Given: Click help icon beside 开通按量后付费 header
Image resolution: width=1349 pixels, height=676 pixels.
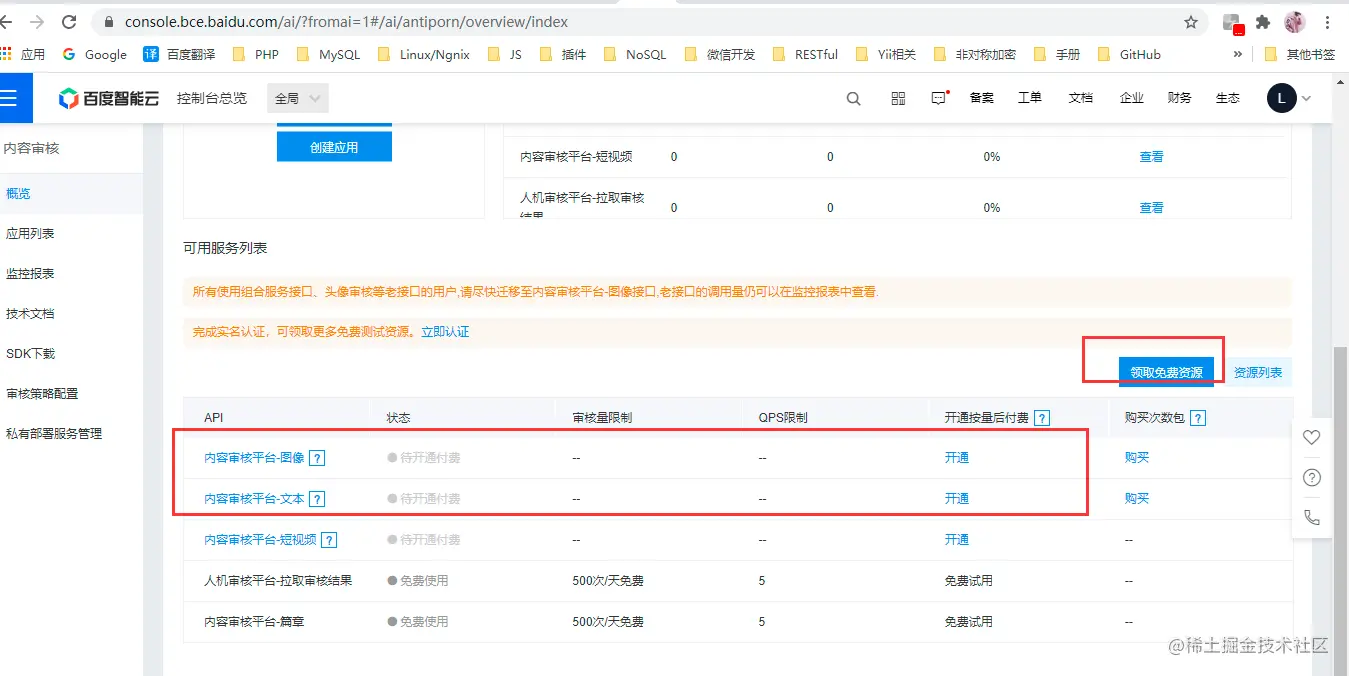Looking at the screenshot, I should coord(1042,418).
